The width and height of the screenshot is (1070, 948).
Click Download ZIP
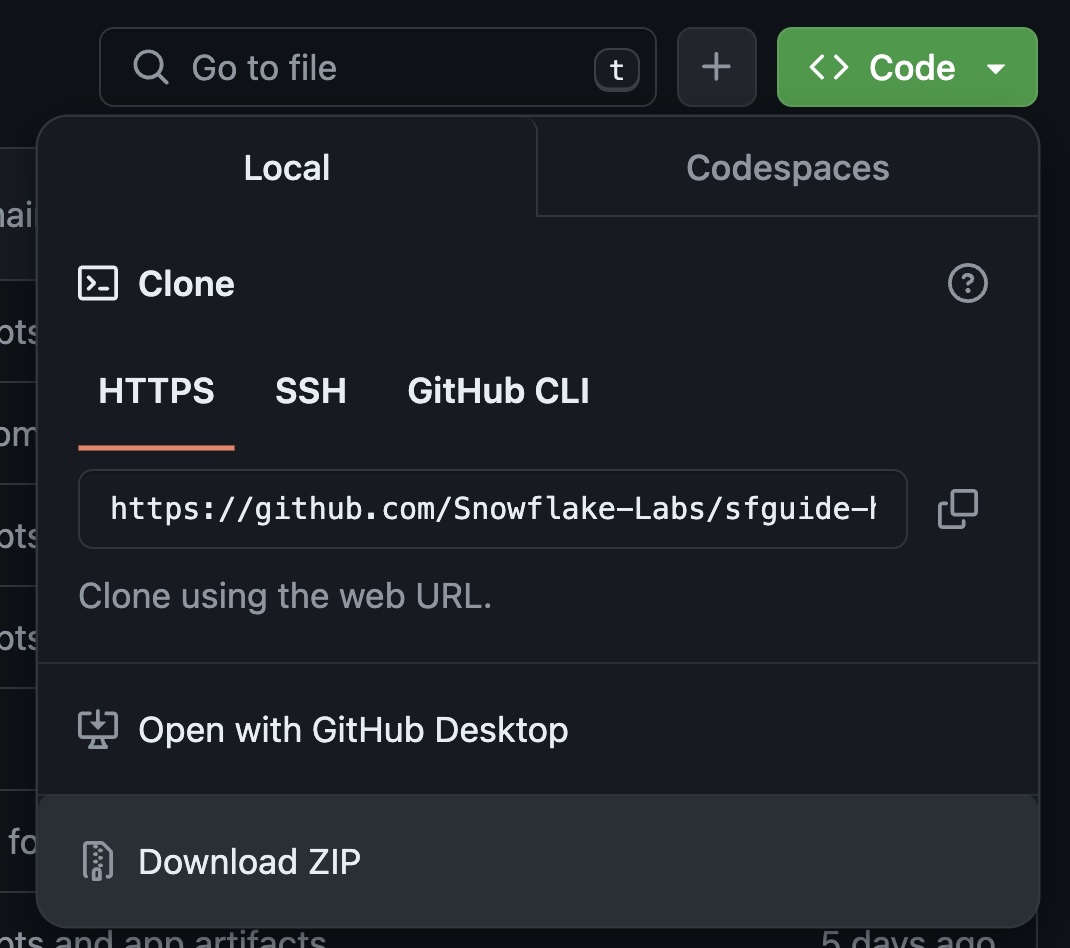(x=250, y=861)
